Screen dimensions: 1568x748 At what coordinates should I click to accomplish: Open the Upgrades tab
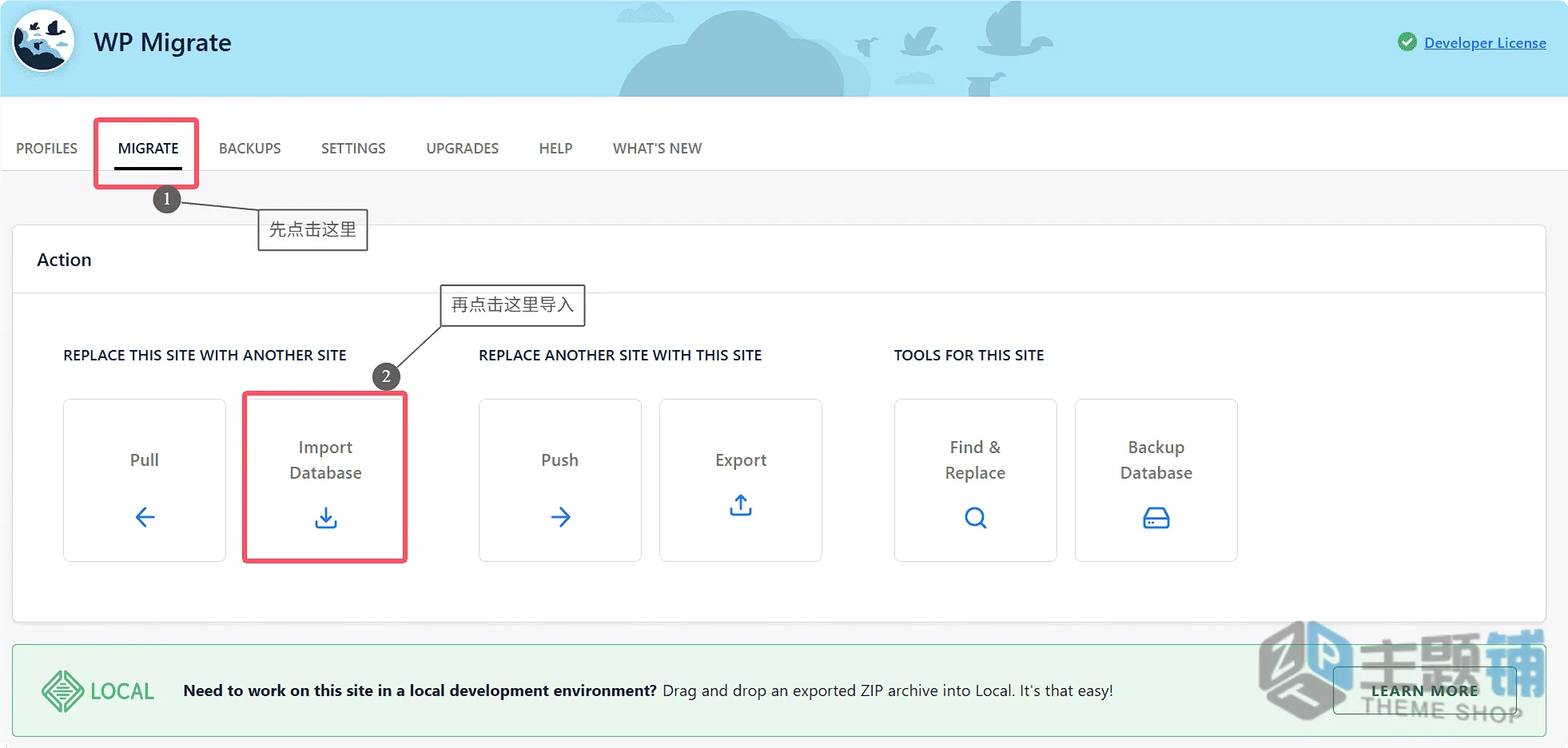pyautogui.click(x=463, y=149)
